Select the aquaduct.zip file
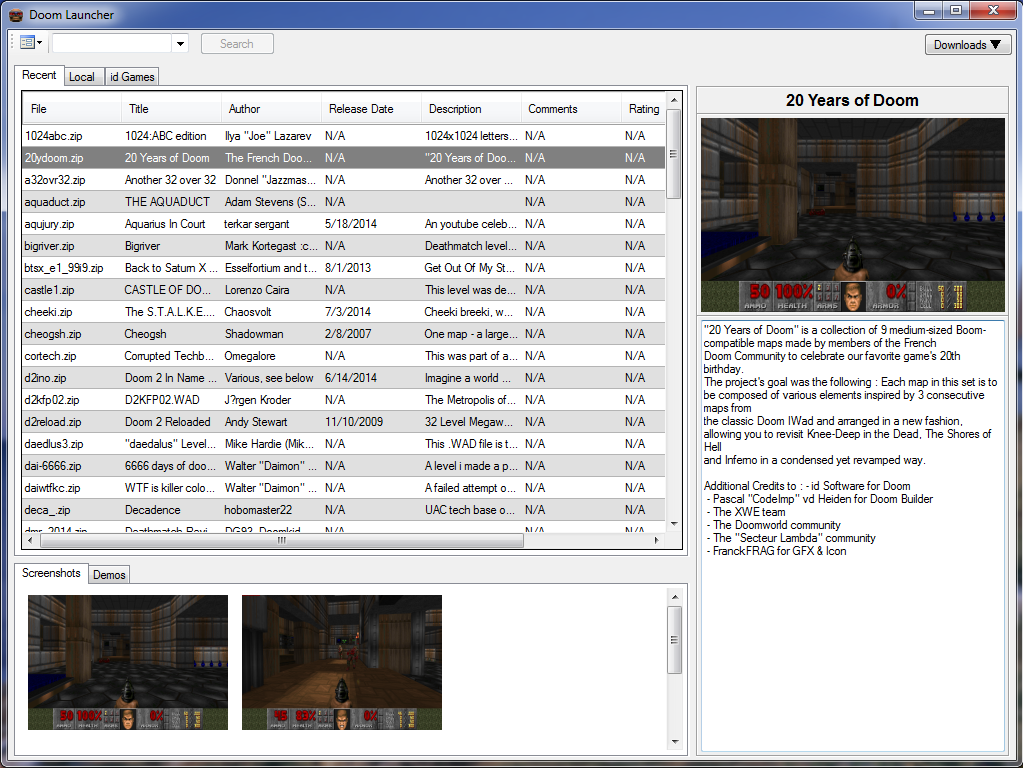Screen dimensions: 1023x769 click(55, 202)
